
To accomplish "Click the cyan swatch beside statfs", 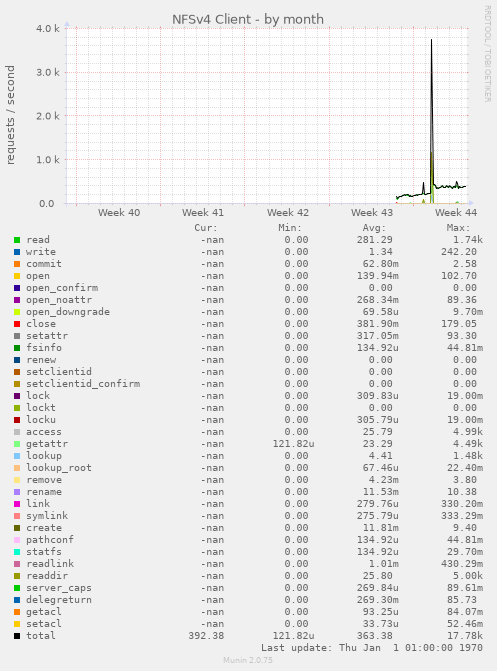I will click(x=17, y=552).
